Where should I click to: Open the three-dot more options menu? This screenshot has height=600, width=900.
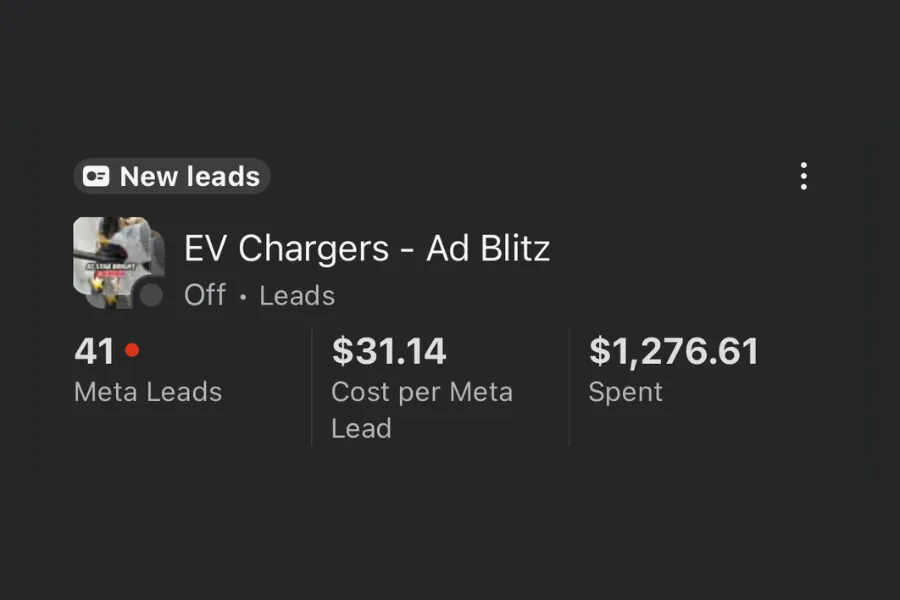tap(803, 176)
